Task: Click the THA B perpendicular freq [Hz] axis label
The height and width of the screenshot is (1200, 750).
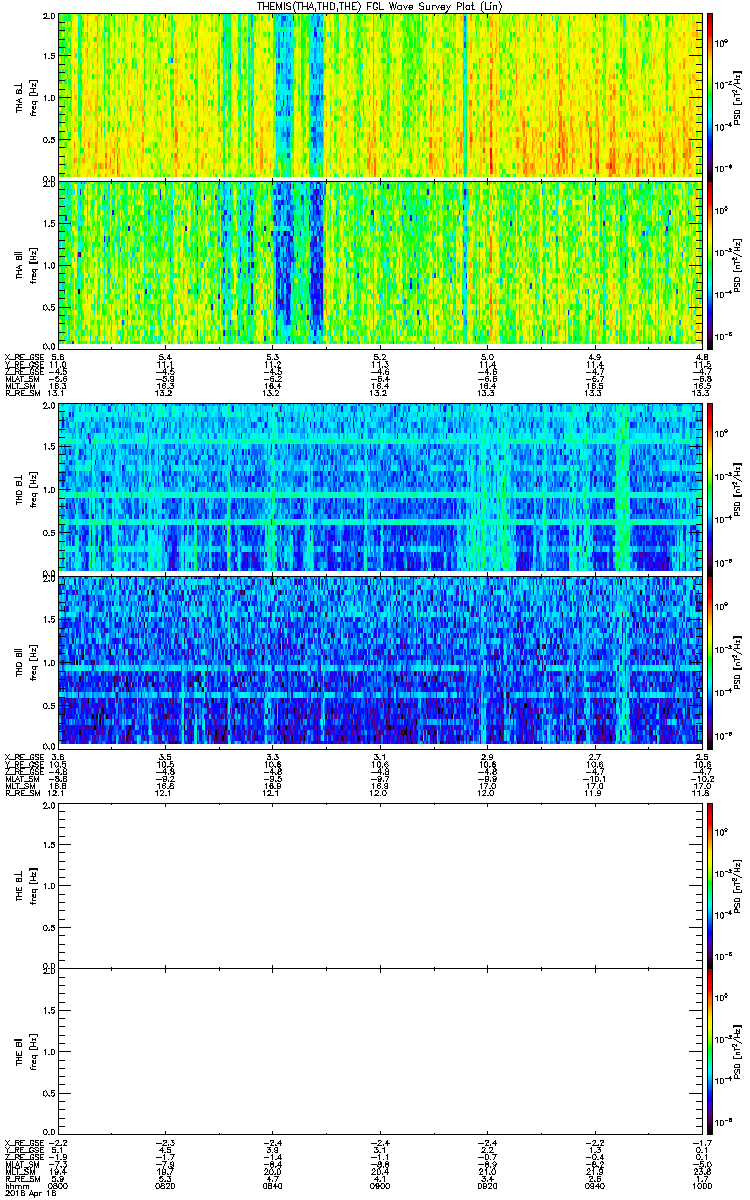Action: pos(33,96)
